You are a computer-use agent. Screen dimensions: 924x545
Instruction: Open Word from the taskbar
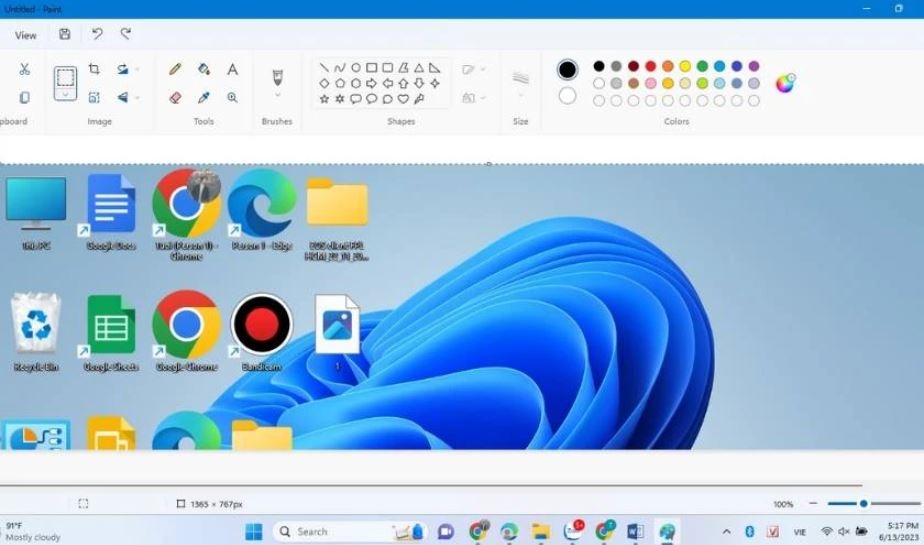(x=635, y=532)
